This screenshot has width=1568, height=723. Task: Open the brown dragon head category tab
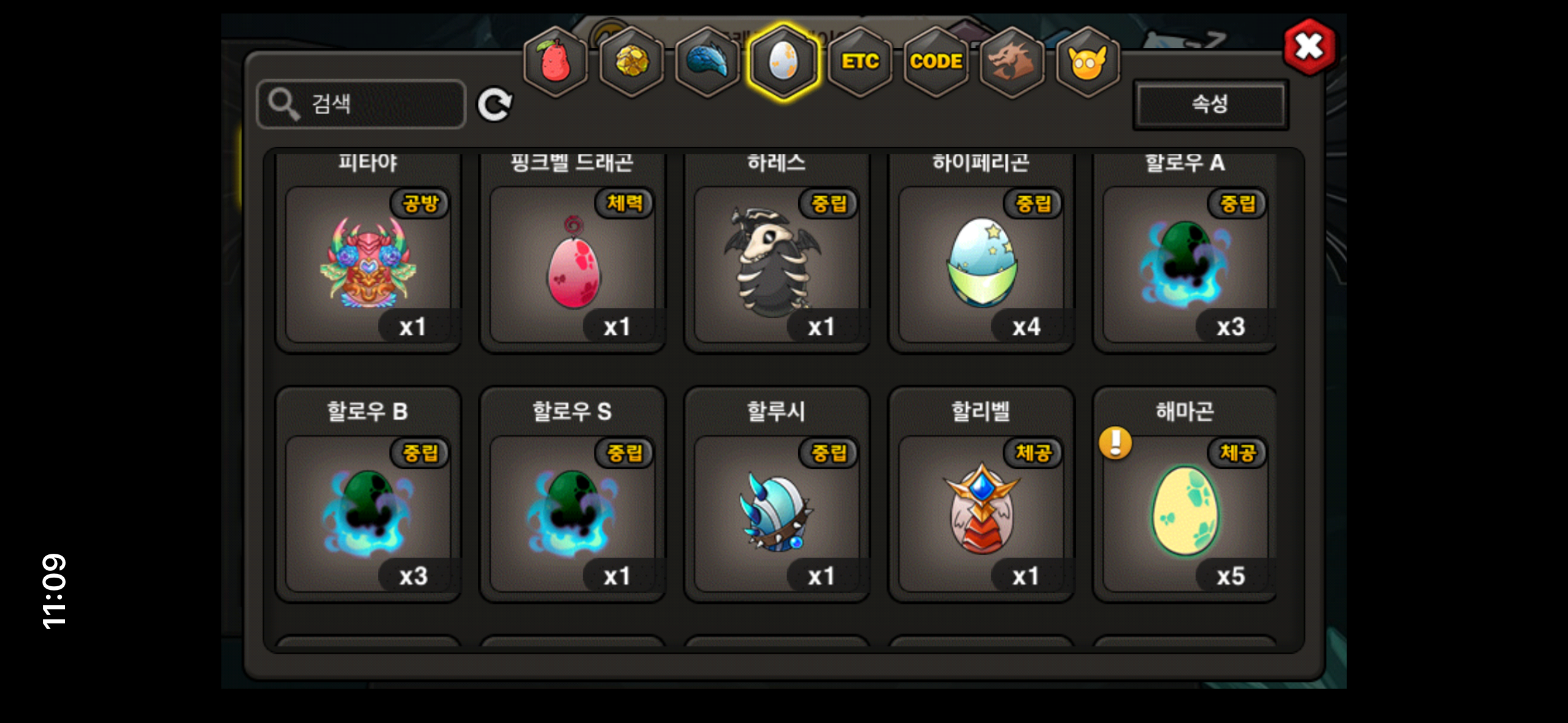(1012, 61)
